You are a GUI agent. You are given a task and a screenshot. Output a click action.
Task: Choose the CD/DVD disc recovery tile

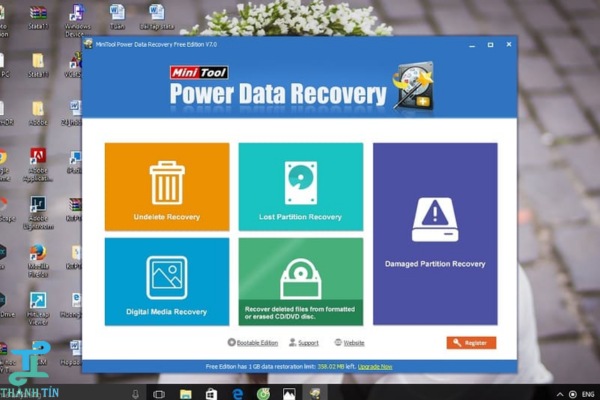(300, 281)
